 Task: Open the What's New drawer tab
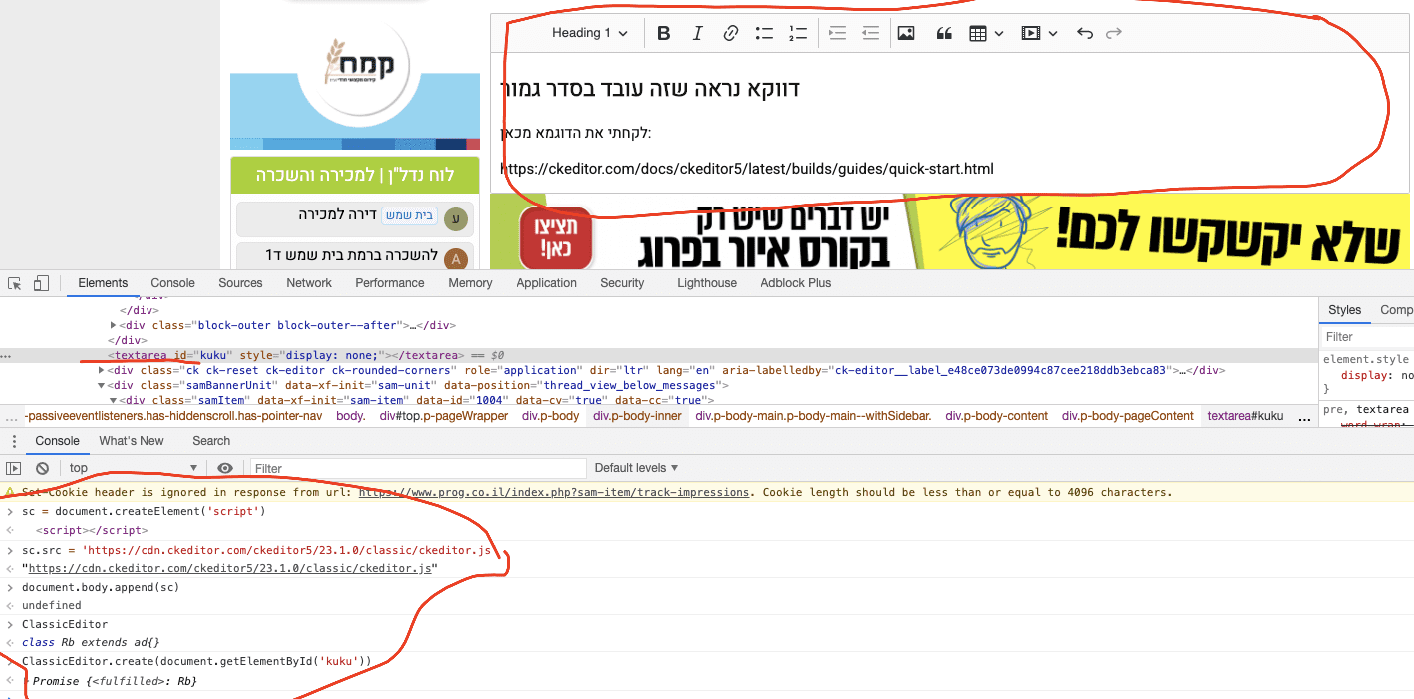pos(131,441)
